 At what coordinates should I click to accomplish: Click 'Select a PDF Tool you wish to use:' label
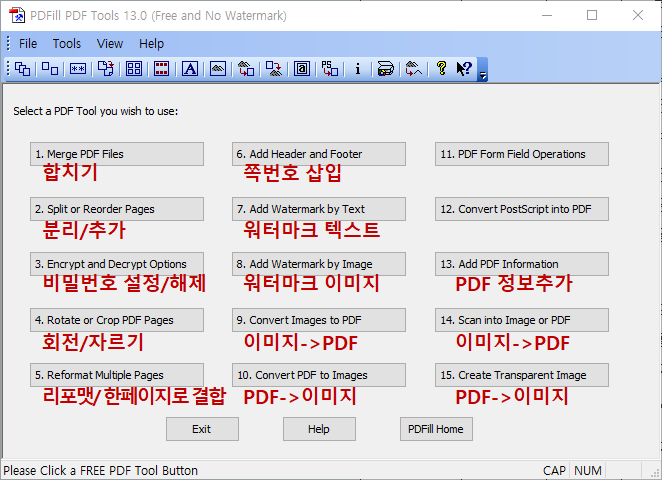tap(96, 111)
